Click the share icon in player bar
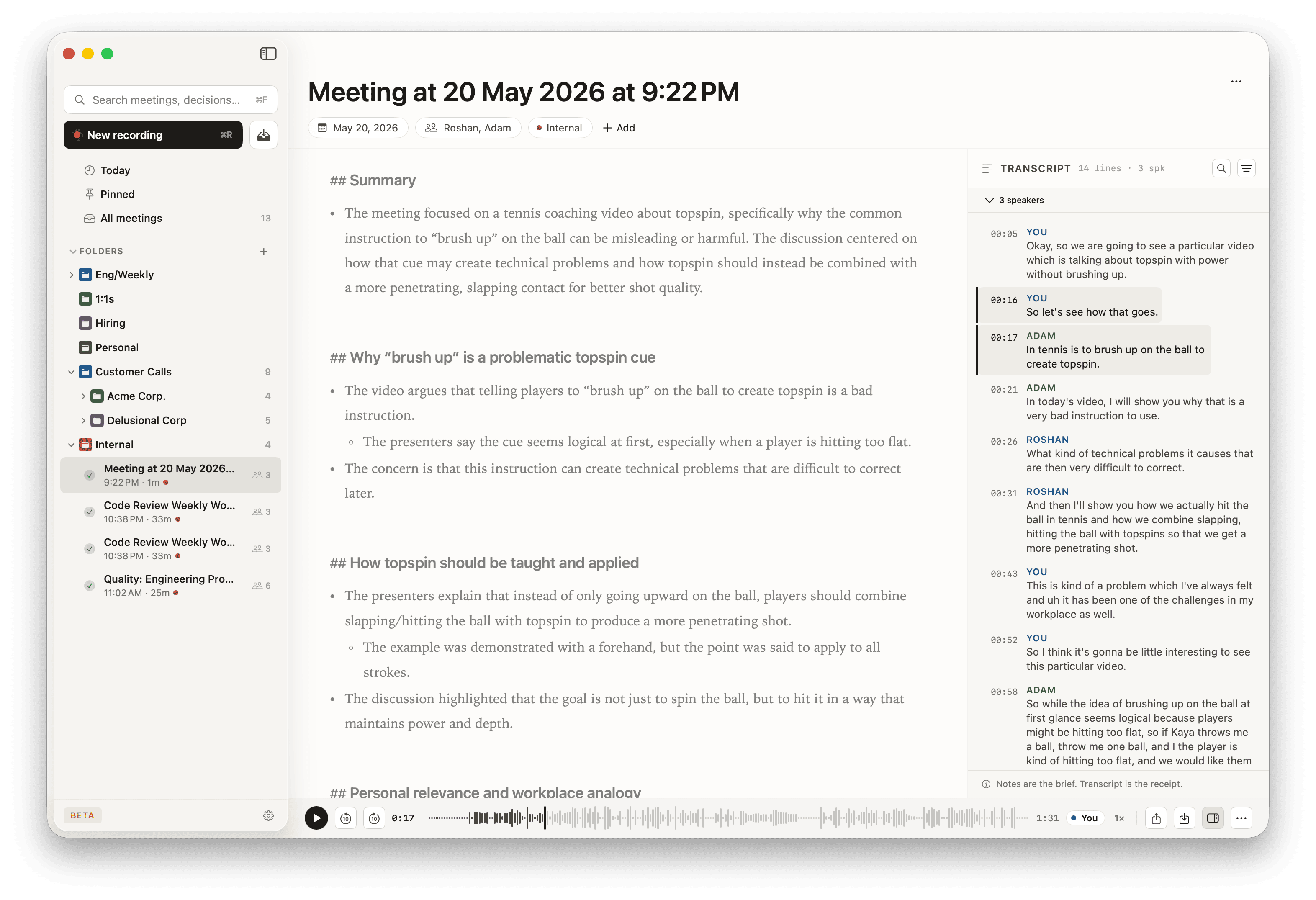Screen dimensions: 1316x900 (x=1156, y=818)
